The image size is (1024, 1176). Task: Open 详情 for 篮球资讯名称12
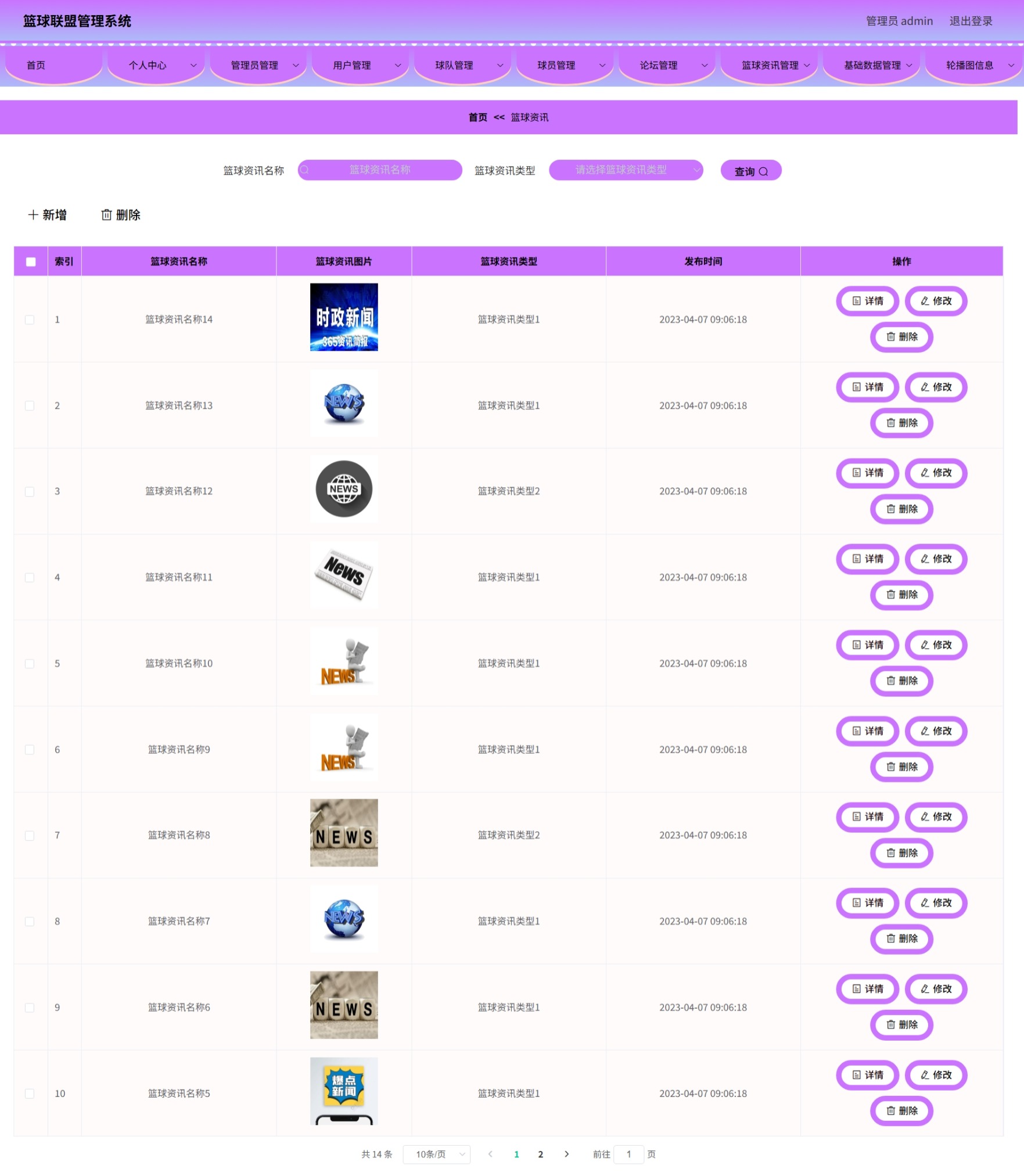868,473
